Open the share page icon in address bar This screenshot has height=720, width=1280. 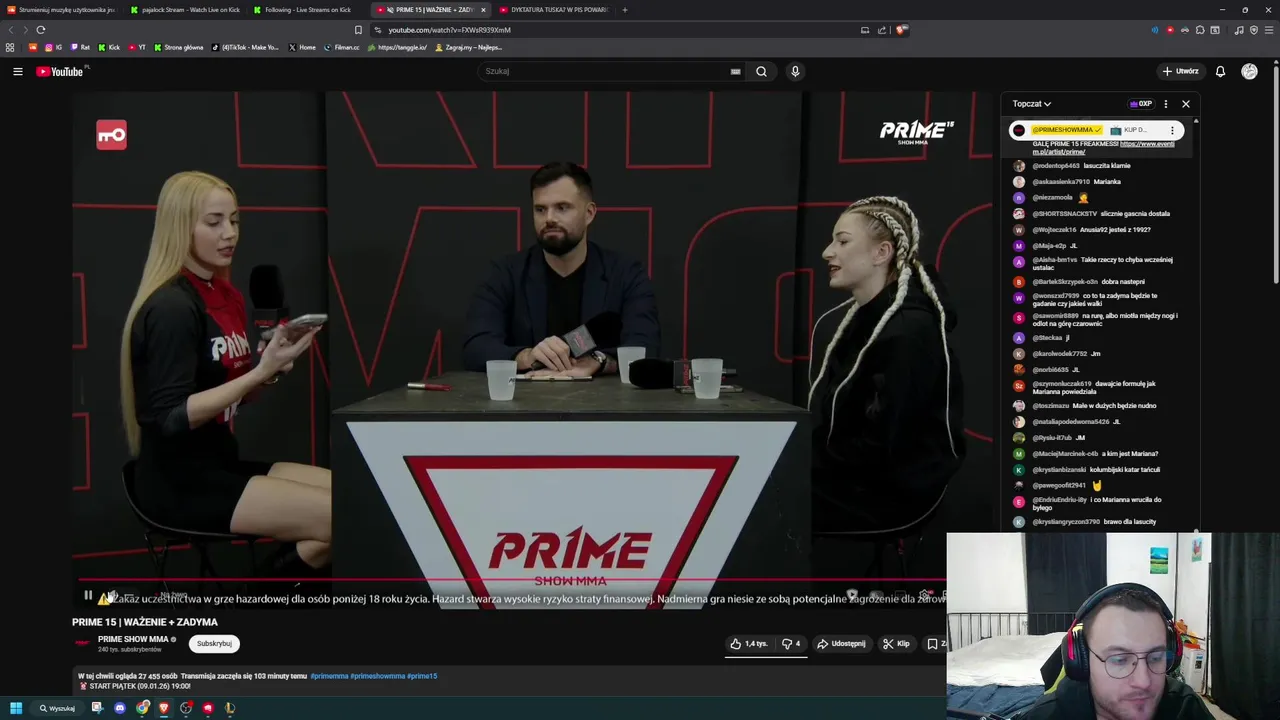coord(882,30)
